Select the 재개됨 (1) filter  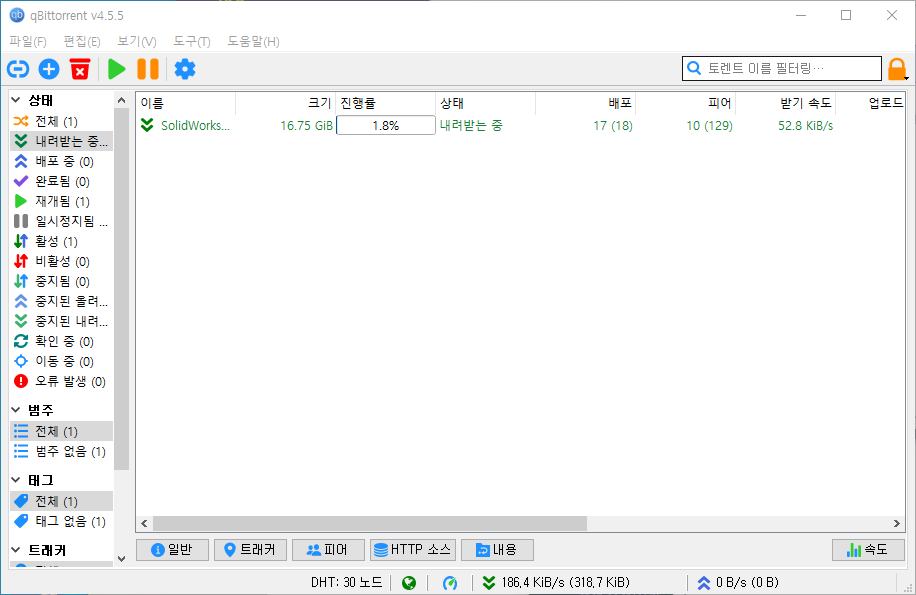[61, 201]
